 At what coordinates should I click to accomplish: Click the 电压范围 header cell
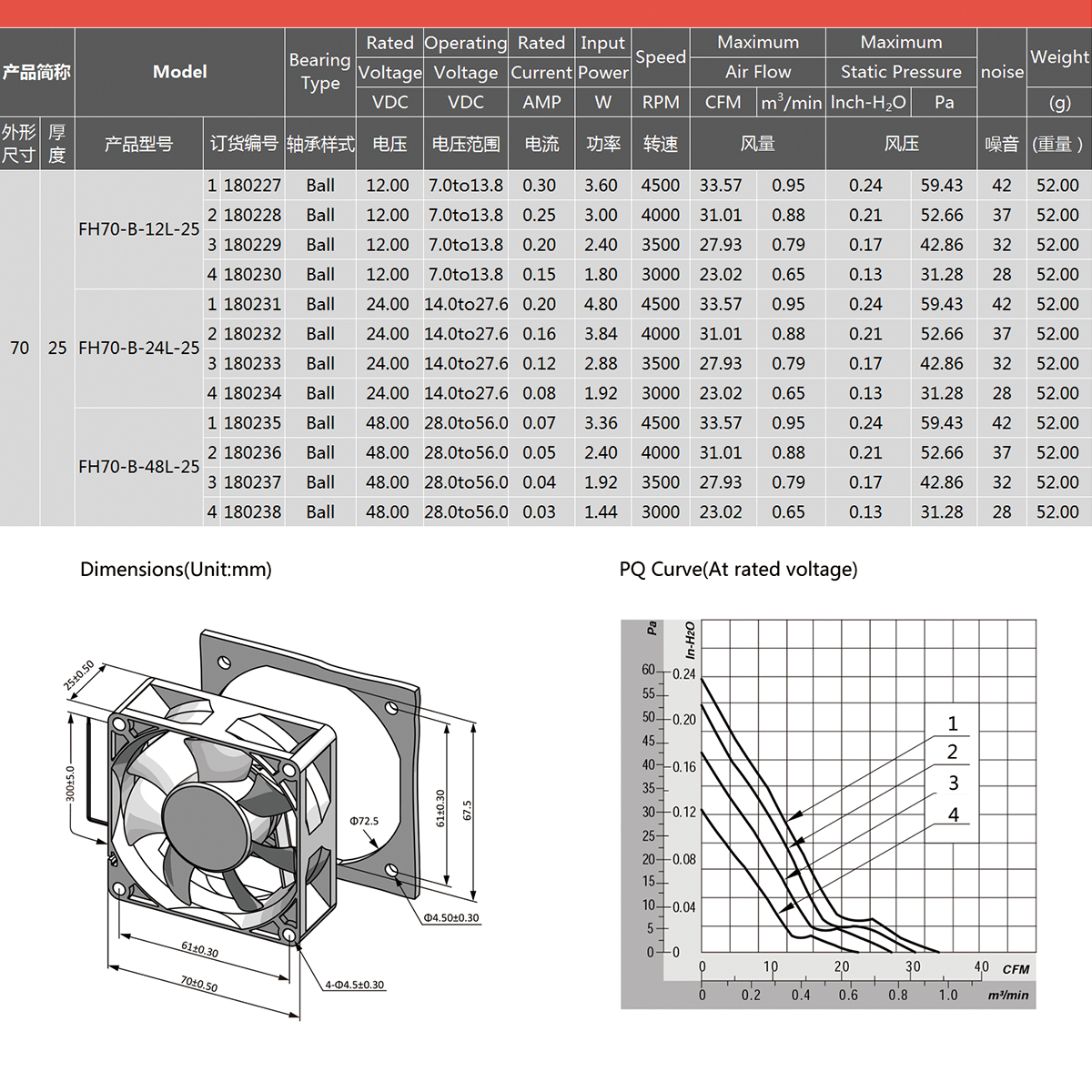pyautogui.click(x=466, y=144)
